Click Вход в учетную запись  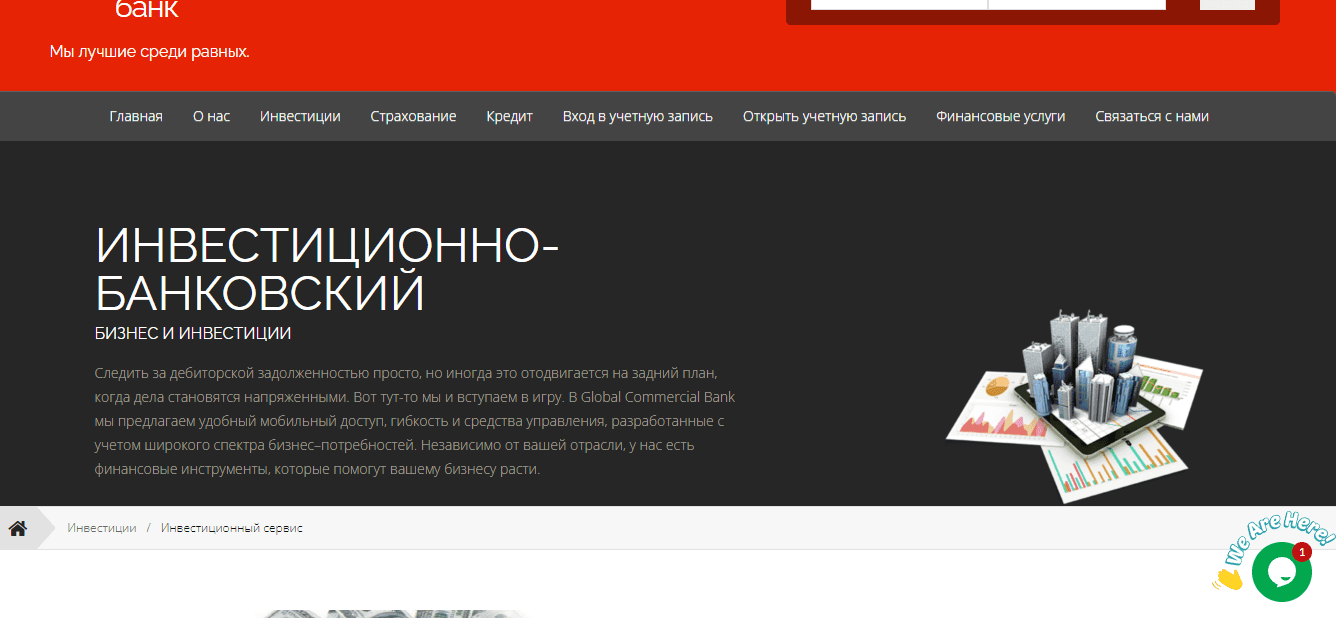coord(637,116)
